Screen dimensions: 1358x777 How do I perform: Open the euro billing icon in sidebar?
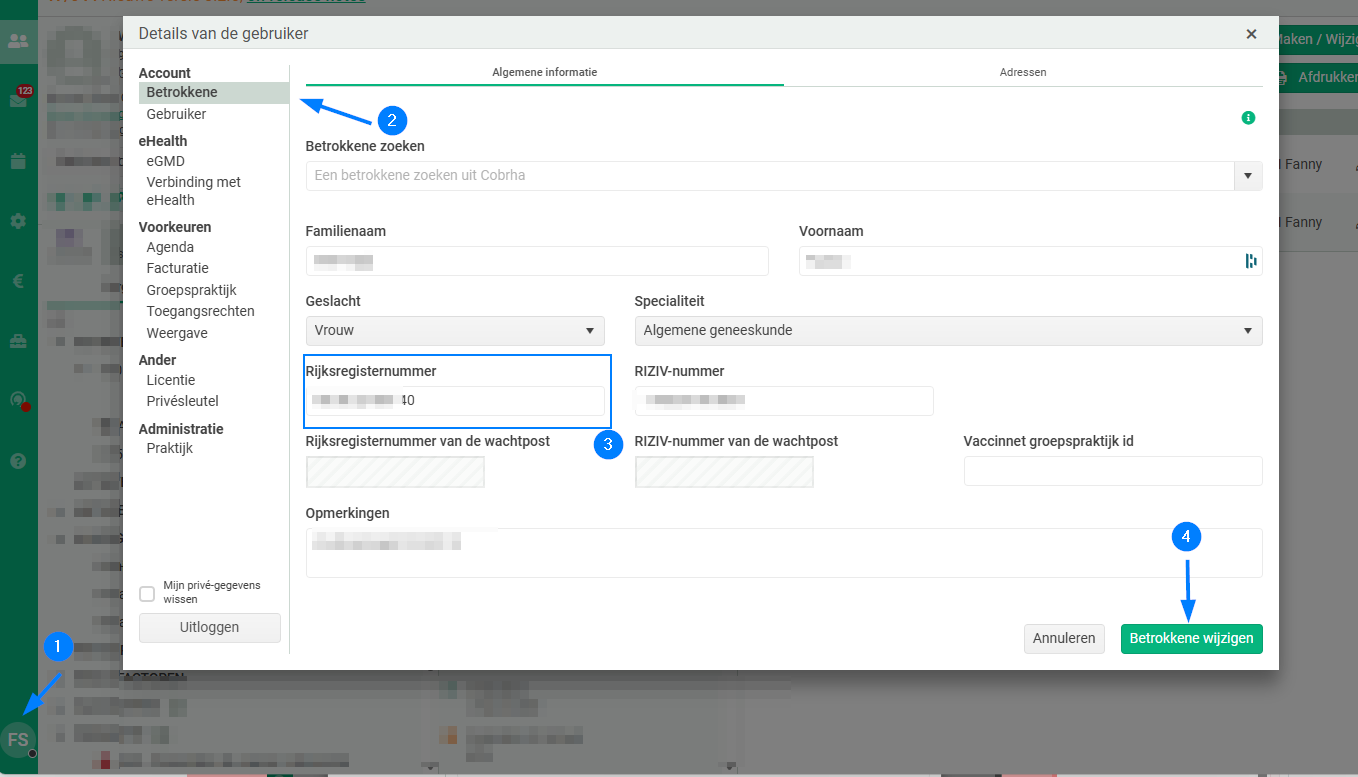18,281
